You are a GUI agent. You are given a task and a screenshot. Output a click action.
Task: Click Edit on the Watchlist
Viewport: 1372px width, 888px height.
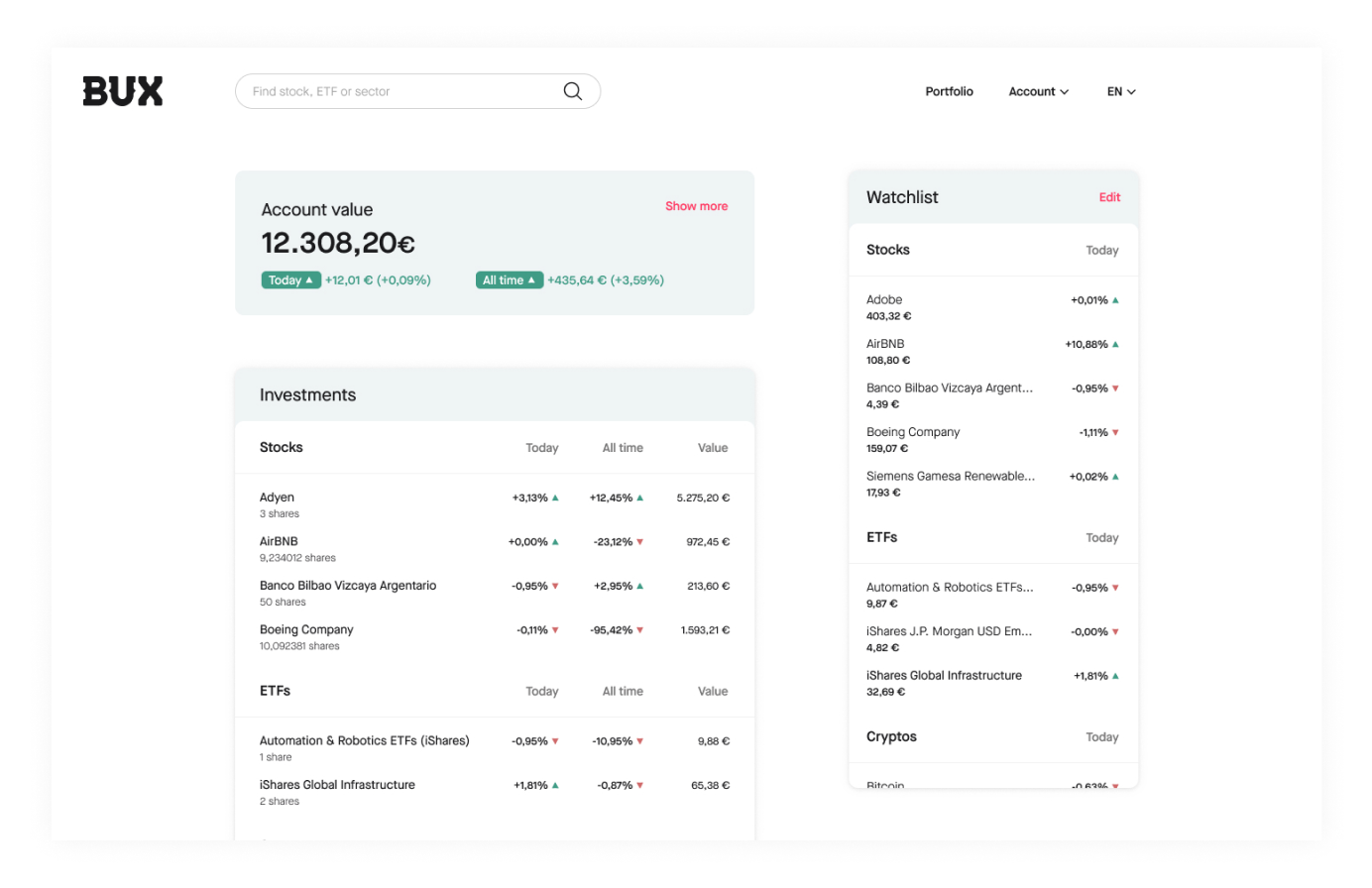(x=1109, y=197)
